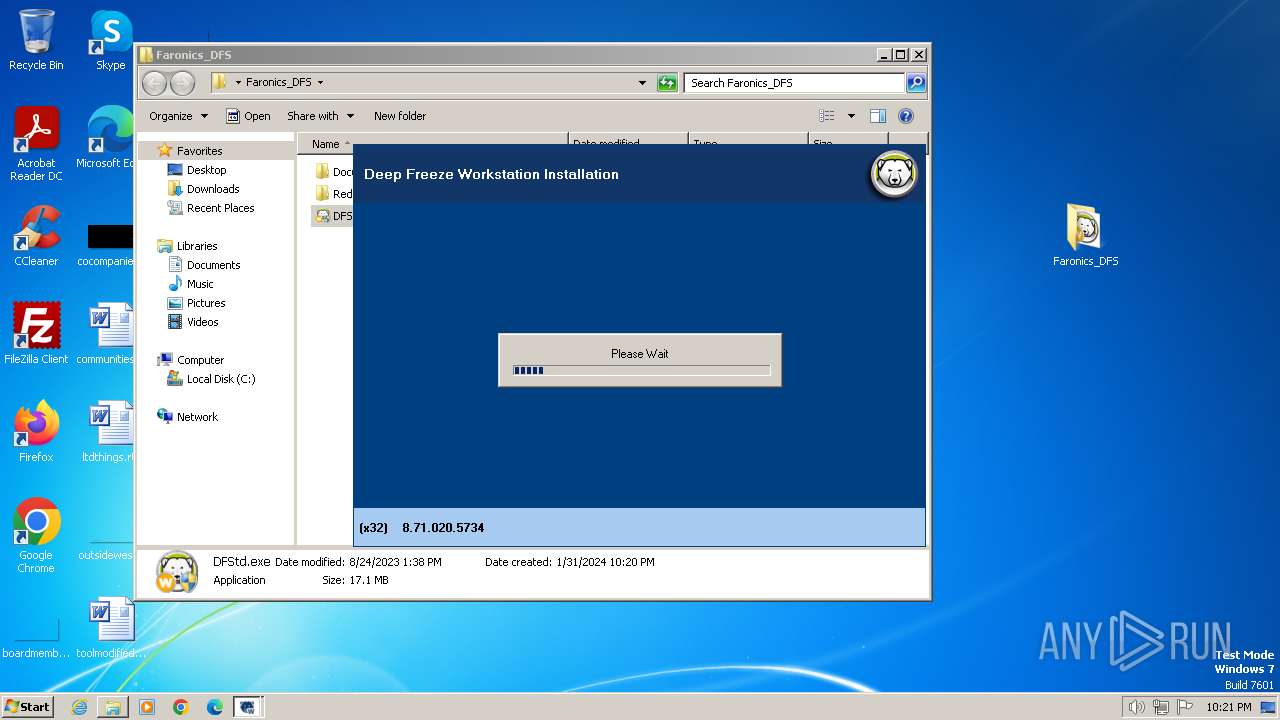The height and width of the screenshot is (720, 1280).
Task: Expand the address bar history dropdown
Action: [642, 83]
